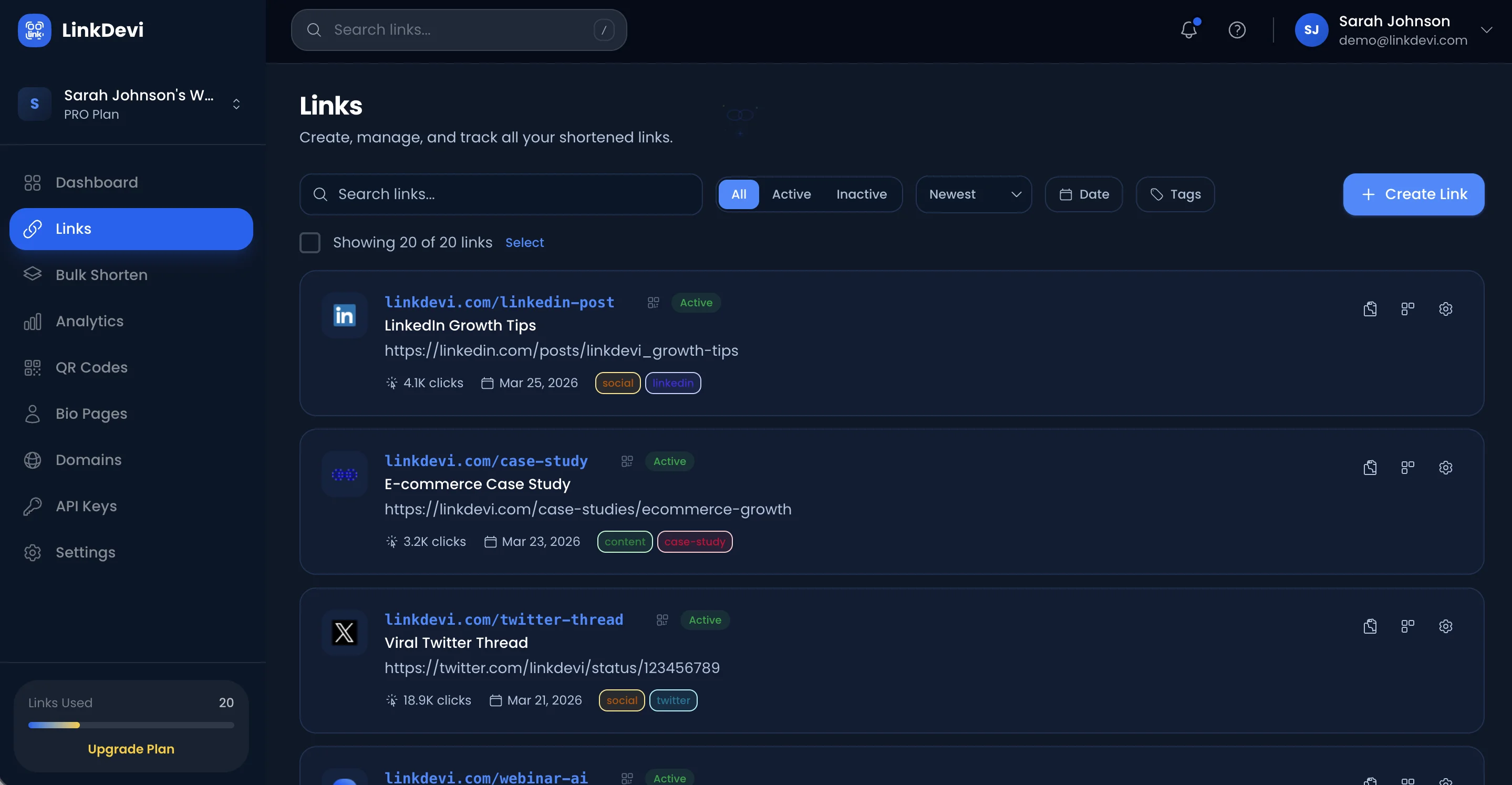Screen dimensions: 1512x785
Task: Check the select-all links checkbox
Action: (x=310, y=242)
